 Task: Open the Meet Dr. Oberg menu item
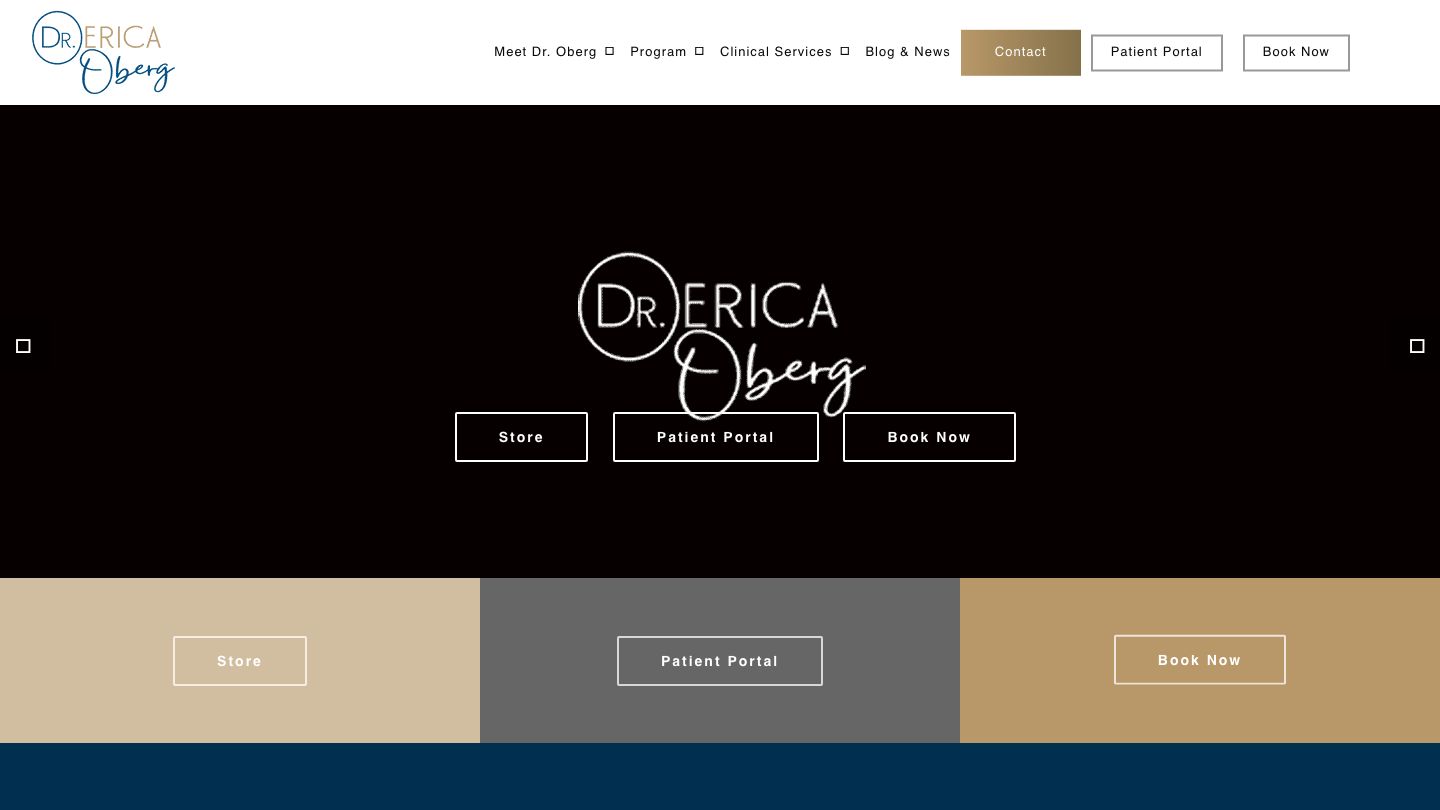click(545, 52)
